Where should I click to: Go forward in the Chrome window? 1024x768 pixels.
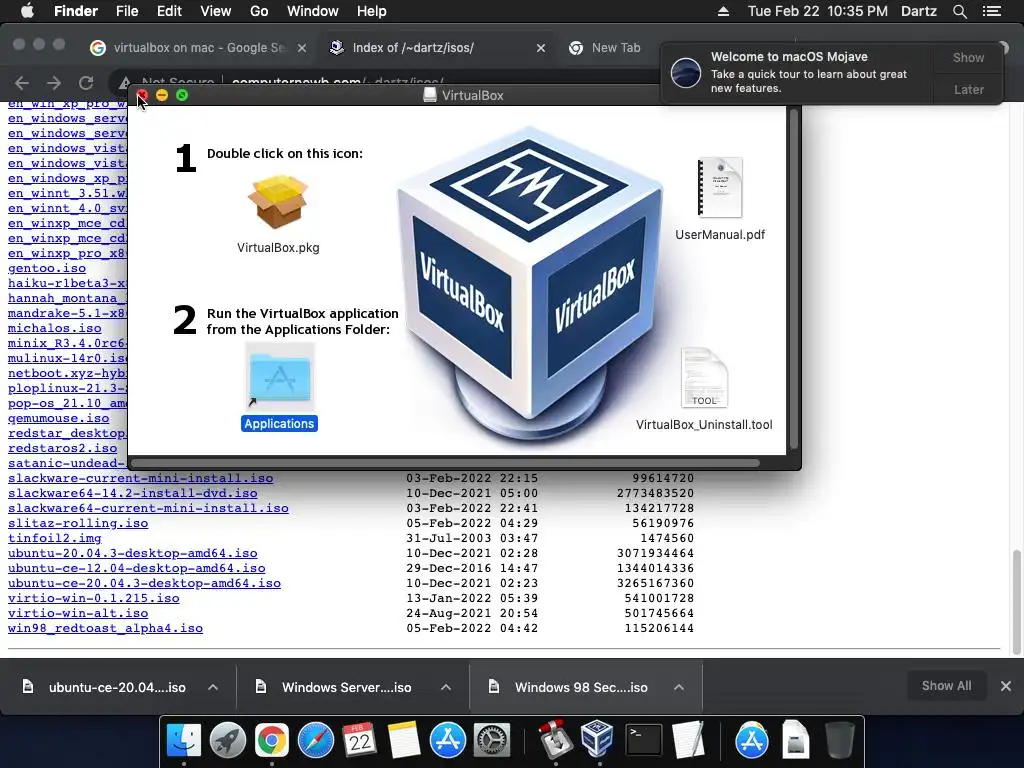coord(54,83)
